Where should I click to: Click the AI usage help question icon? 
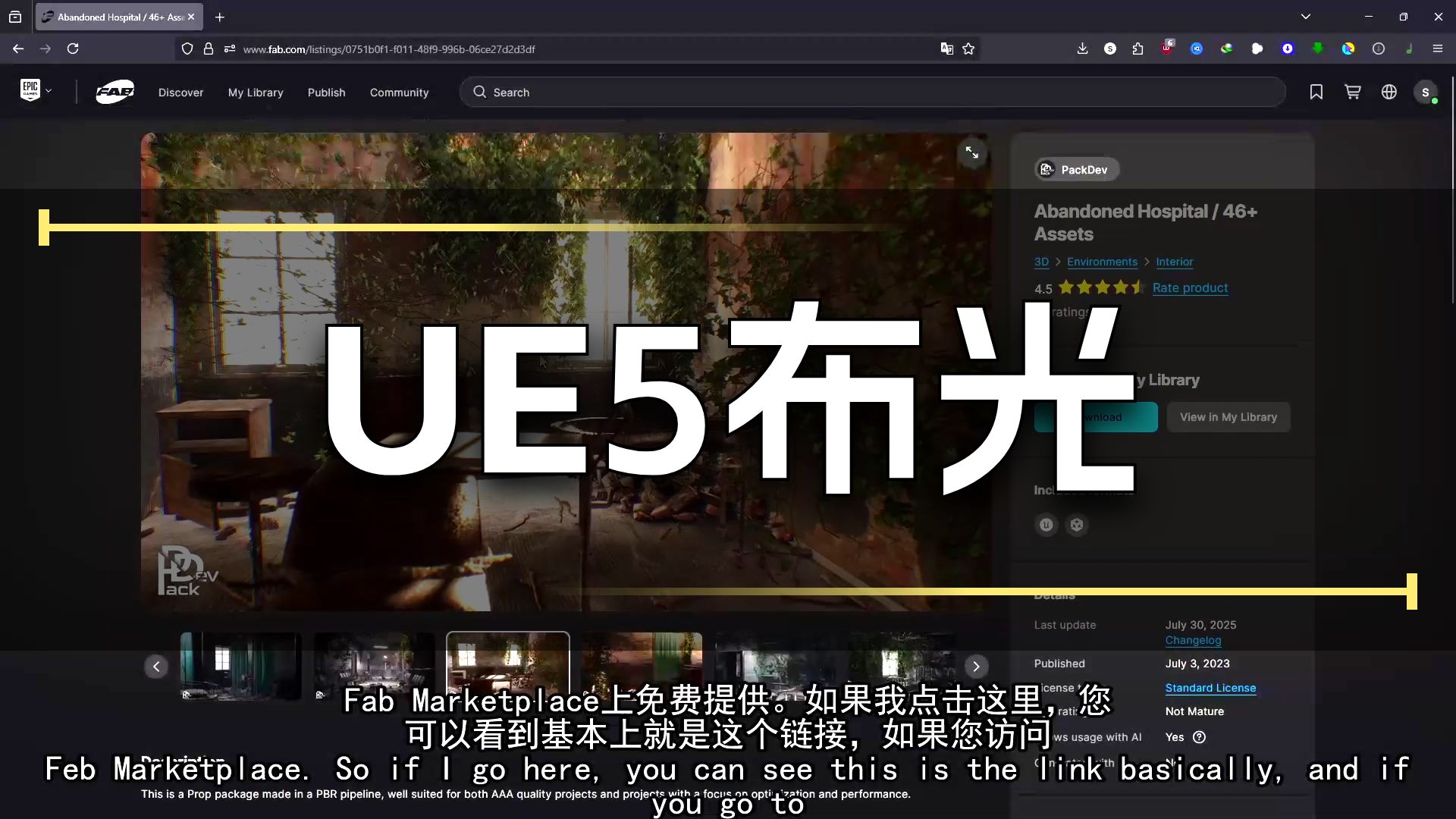[1199, 737]
